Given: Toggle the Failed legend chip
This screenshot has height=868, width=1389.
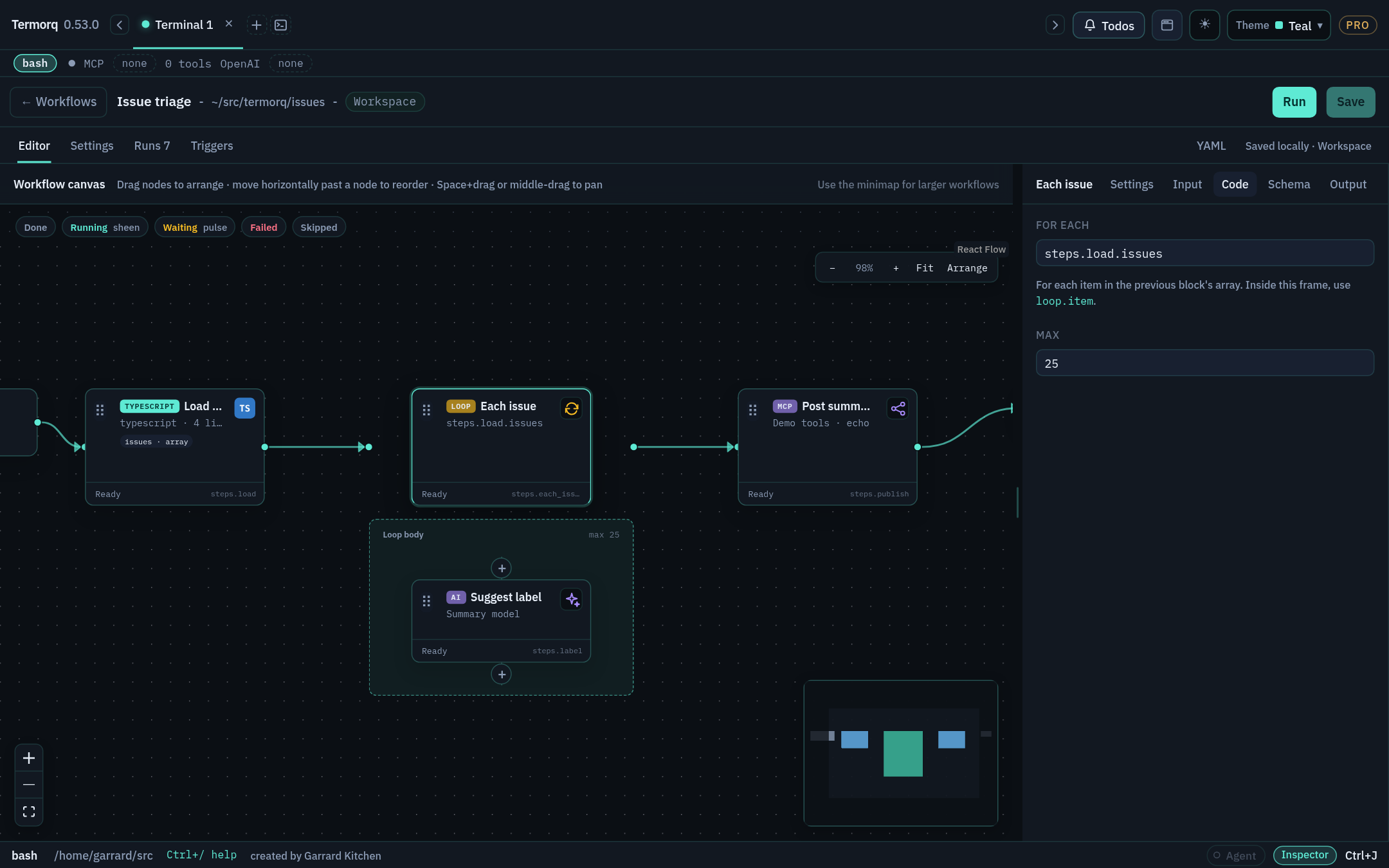Looking at the screenshot, I should [264, 228].
